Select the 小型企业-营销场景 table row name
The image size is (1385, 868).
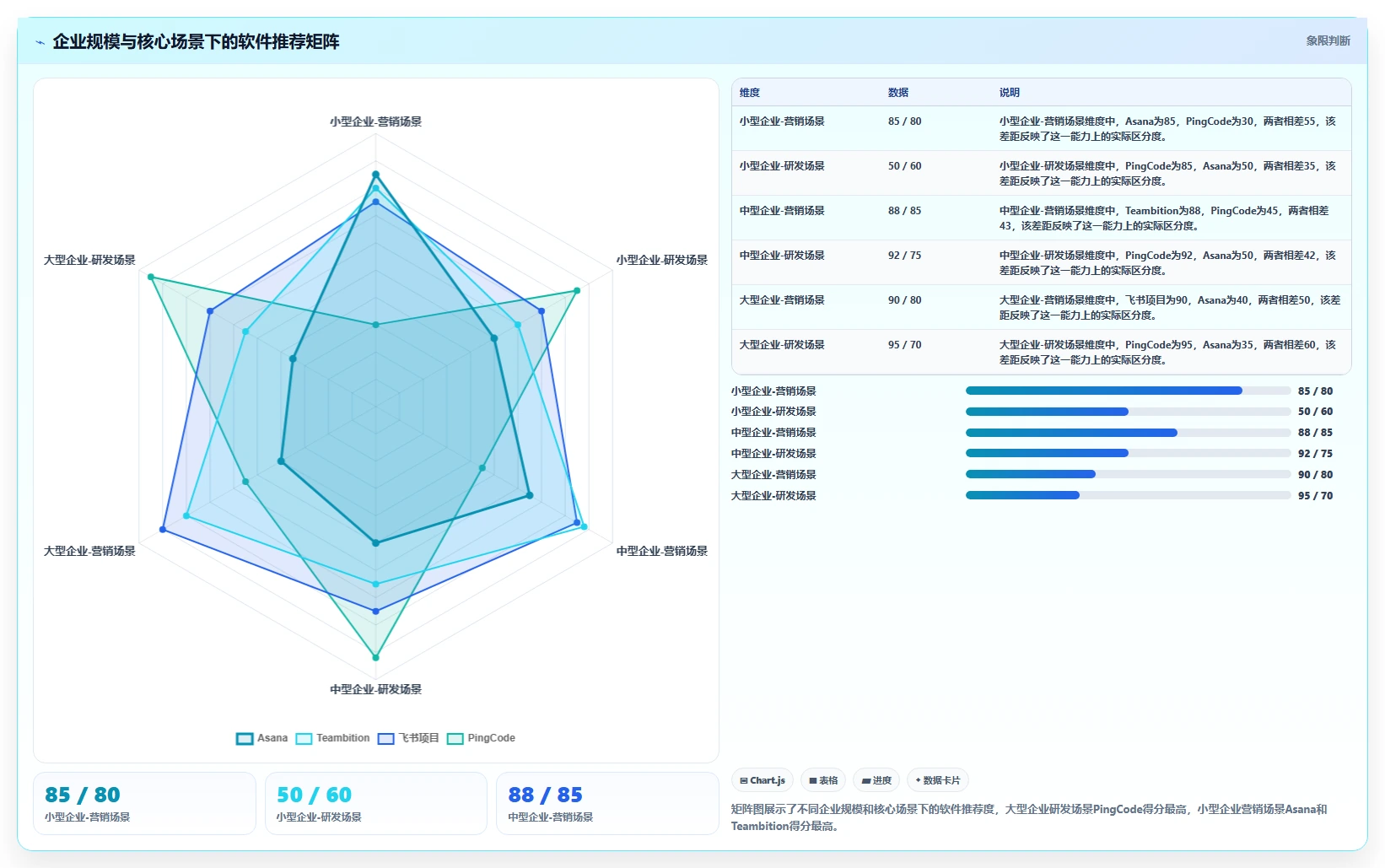coord(782,121)
